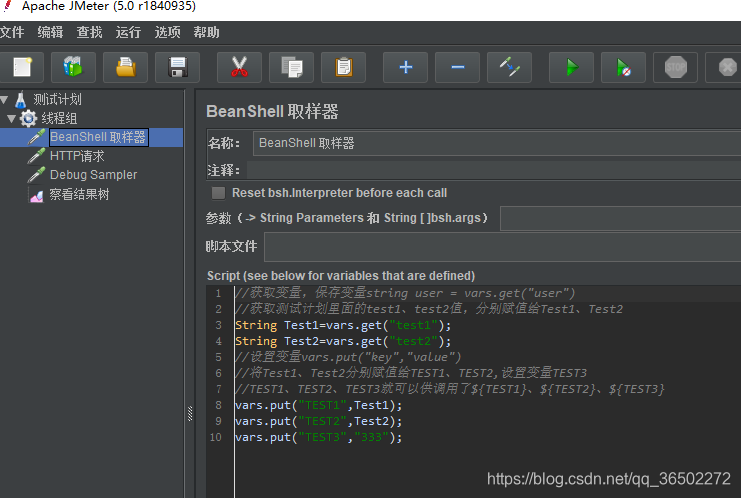Click the flask icon of 测试计划
Image resolution: width=741 pixels, height=498 pixels.
click(20, 99)
